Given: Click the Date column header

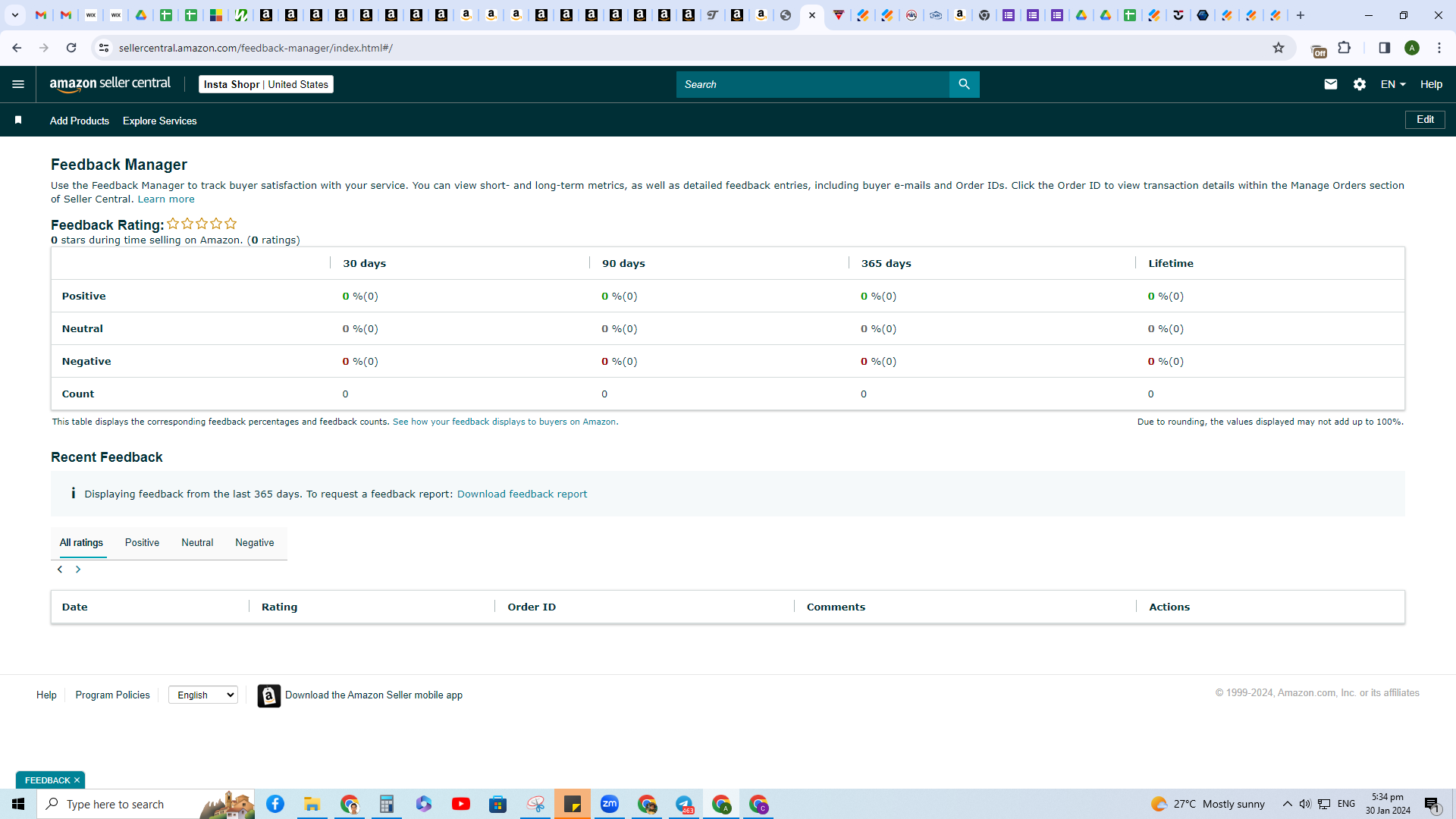Looking at the screenshot, I should (75, 607).
